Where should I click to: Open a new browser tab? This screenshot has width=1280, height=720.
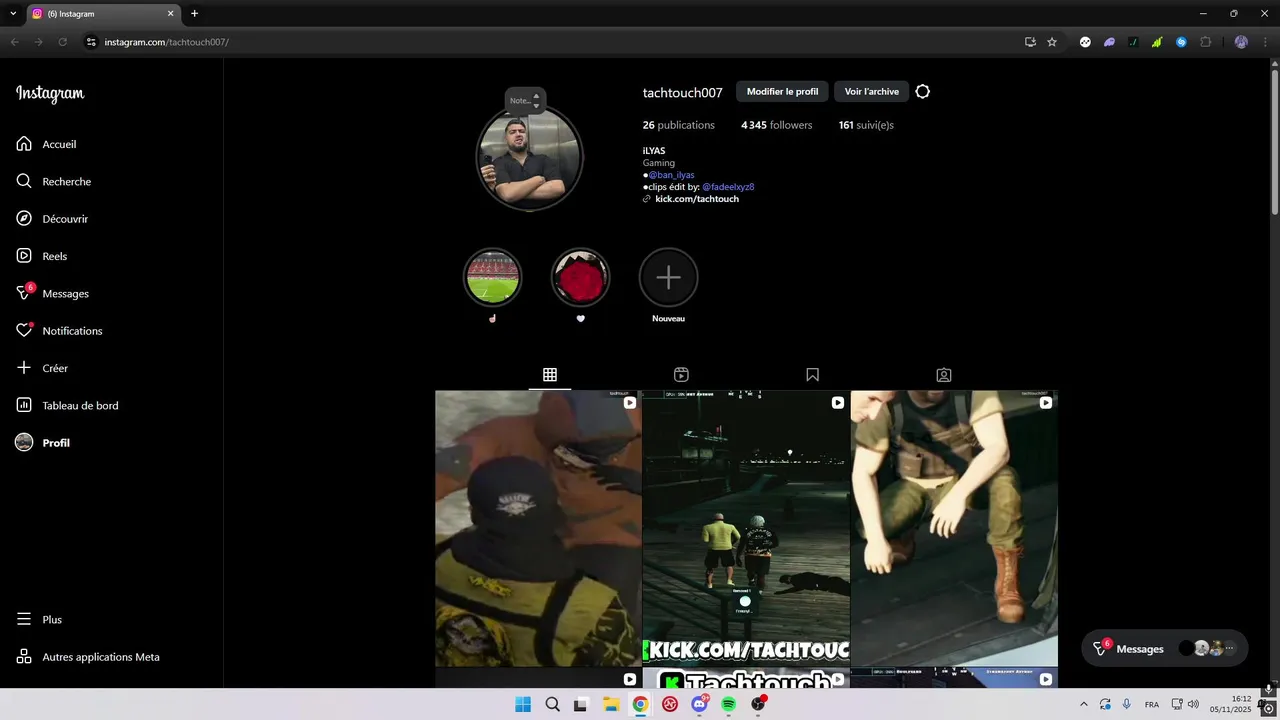[x=194, y=14]
